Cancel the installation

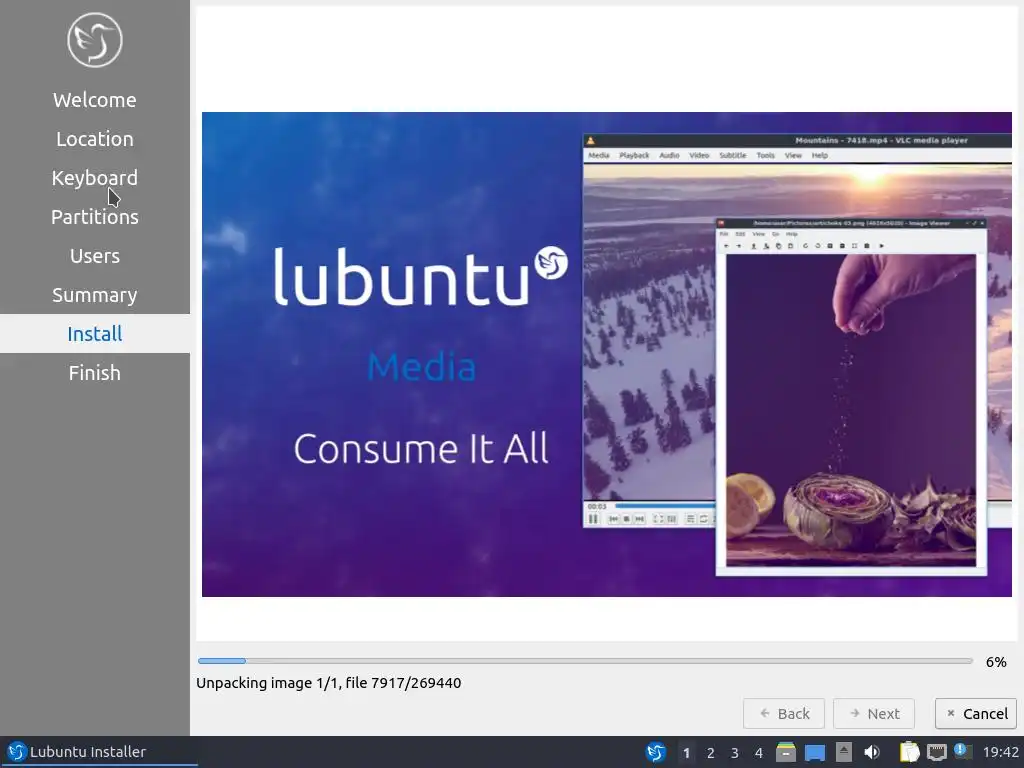pyautogui.click(x=976, y=714)
